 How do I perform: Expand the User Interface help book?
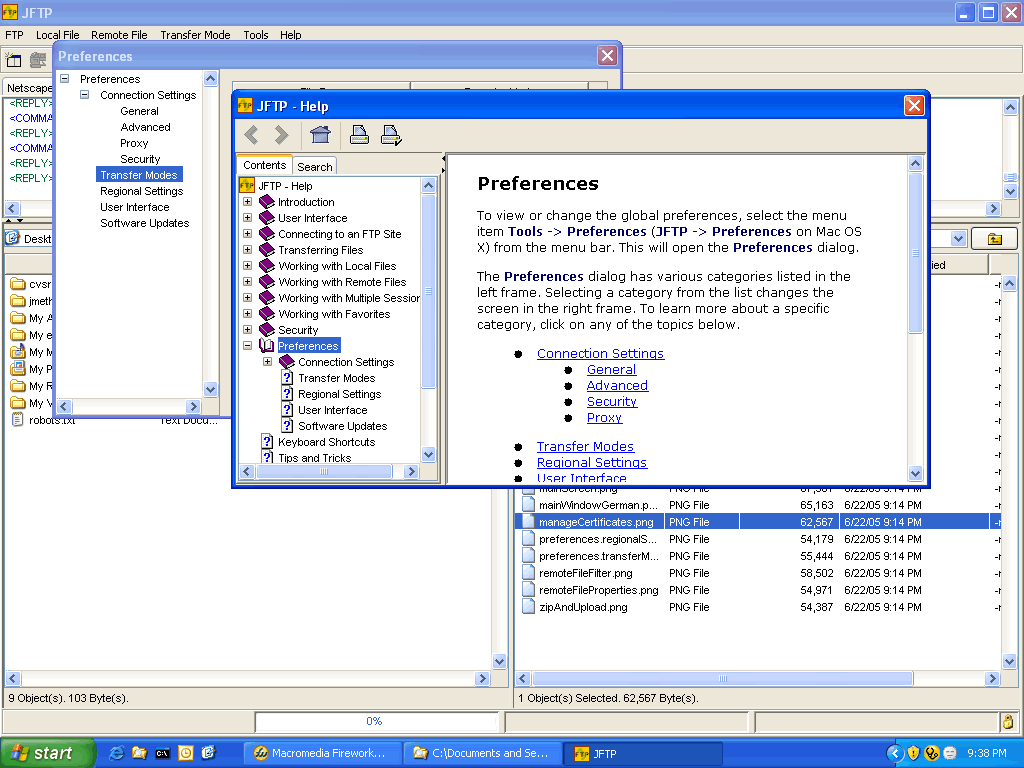(248, 217)
